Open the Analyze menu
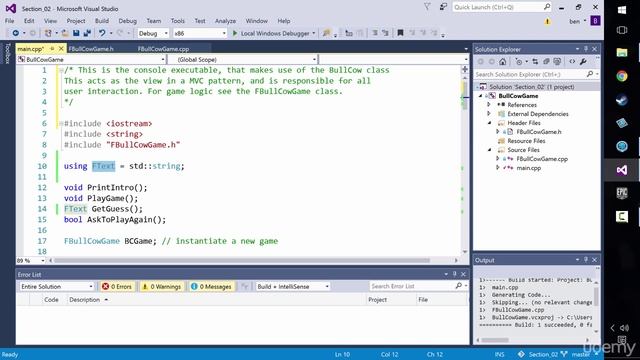The height and width of the screenshot is (360, 640). pos(225,21)
